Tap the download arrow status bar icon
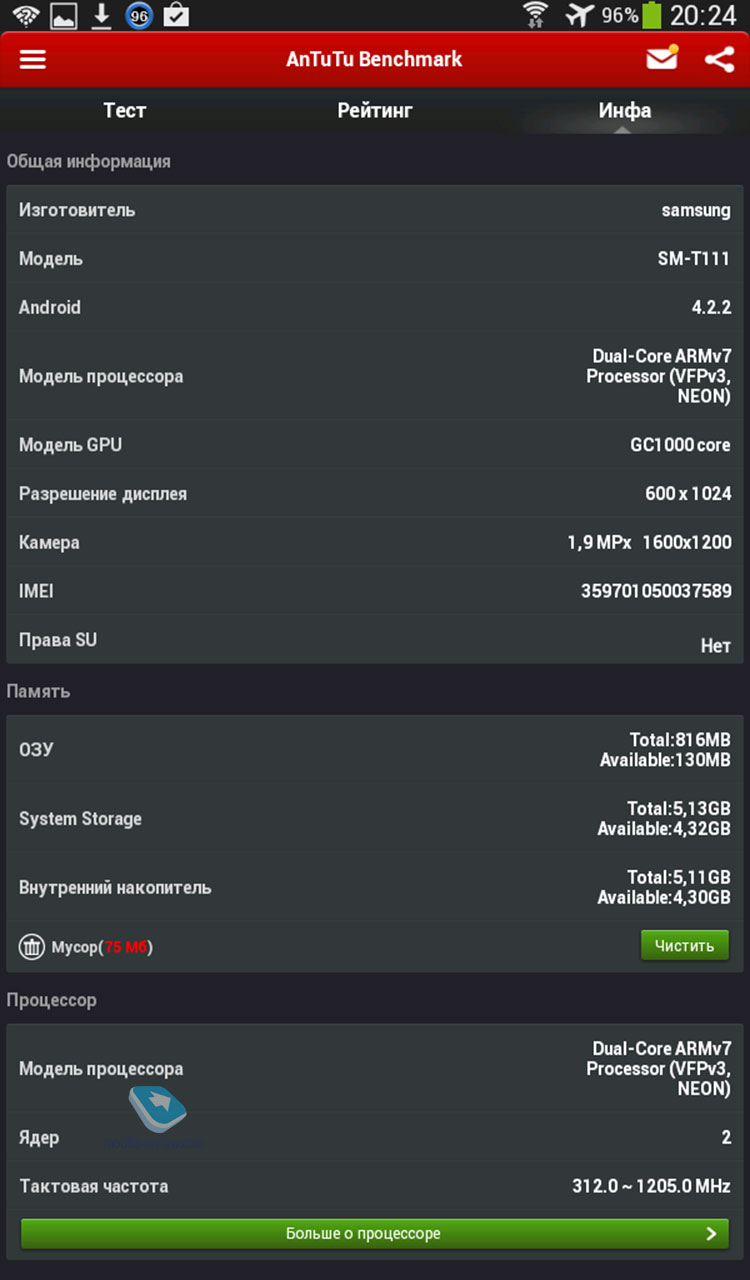This screenshot has width=750, height=1280. [101, 16]
